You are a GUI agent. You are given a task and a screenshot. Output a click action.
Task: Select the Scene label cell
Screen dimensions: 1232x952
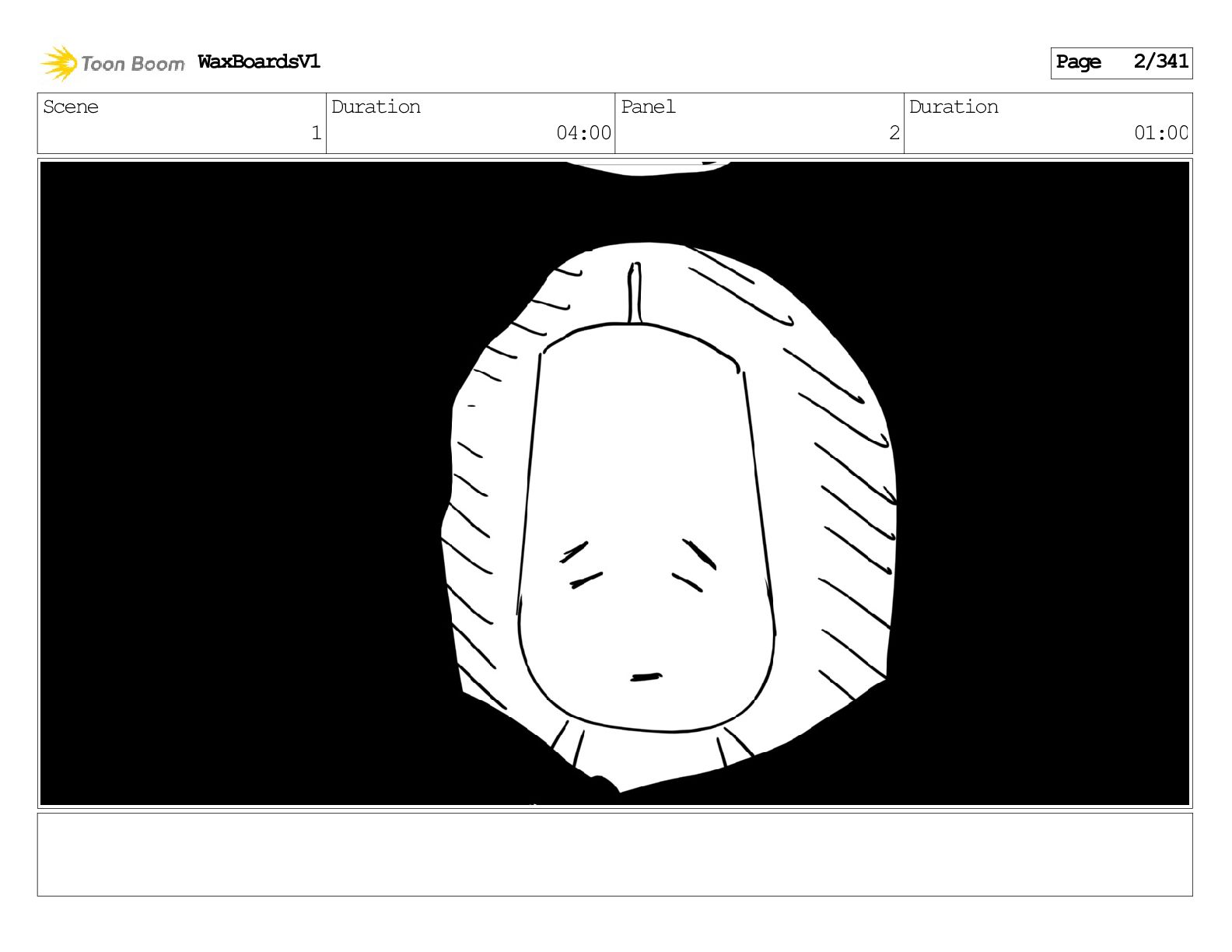click(x=182, y=123)
